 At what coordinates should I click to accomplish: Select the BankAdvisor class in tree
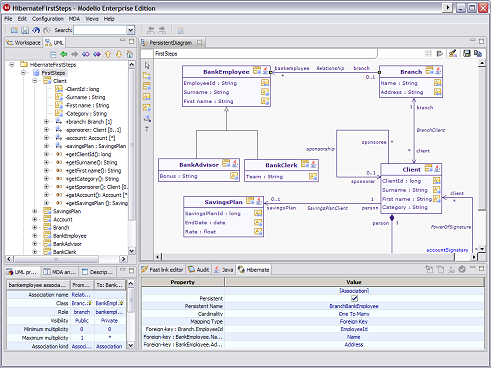click(x=67, y=244)
